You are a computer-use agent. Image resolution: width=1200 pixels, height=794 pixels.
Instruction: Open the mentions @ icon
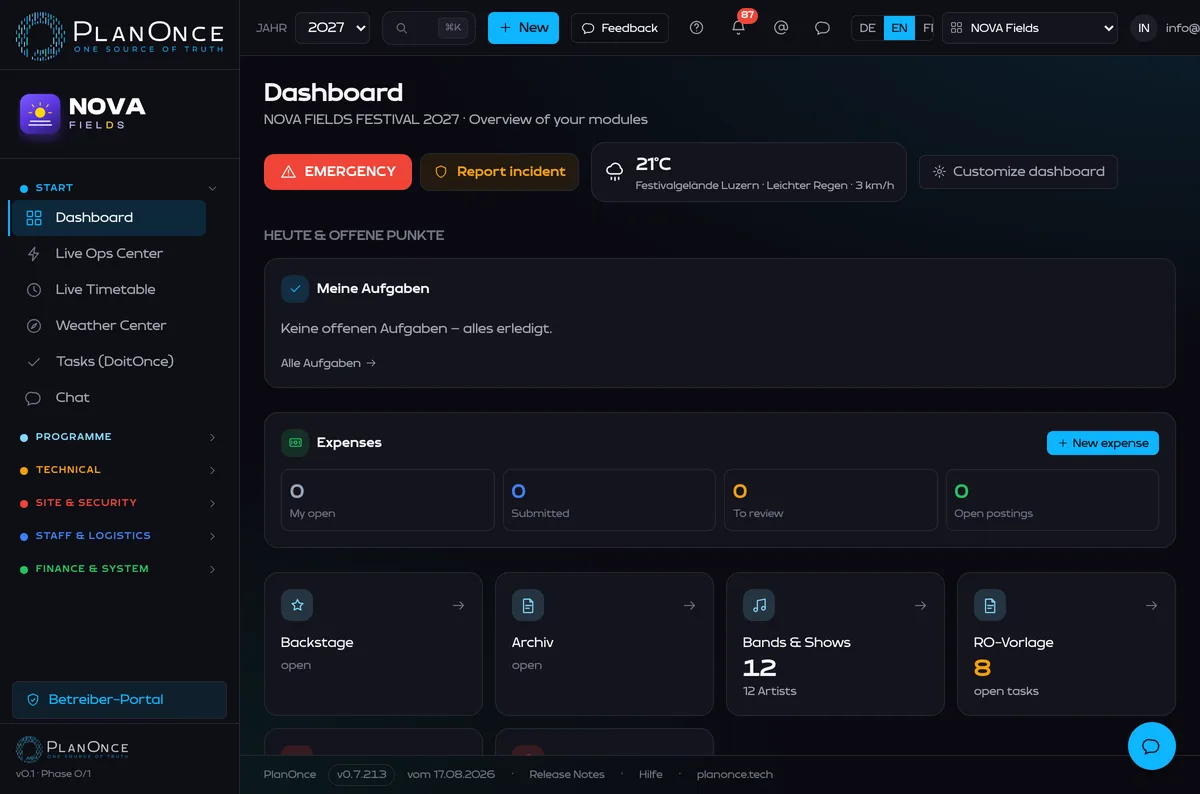(x=781, y=28)
